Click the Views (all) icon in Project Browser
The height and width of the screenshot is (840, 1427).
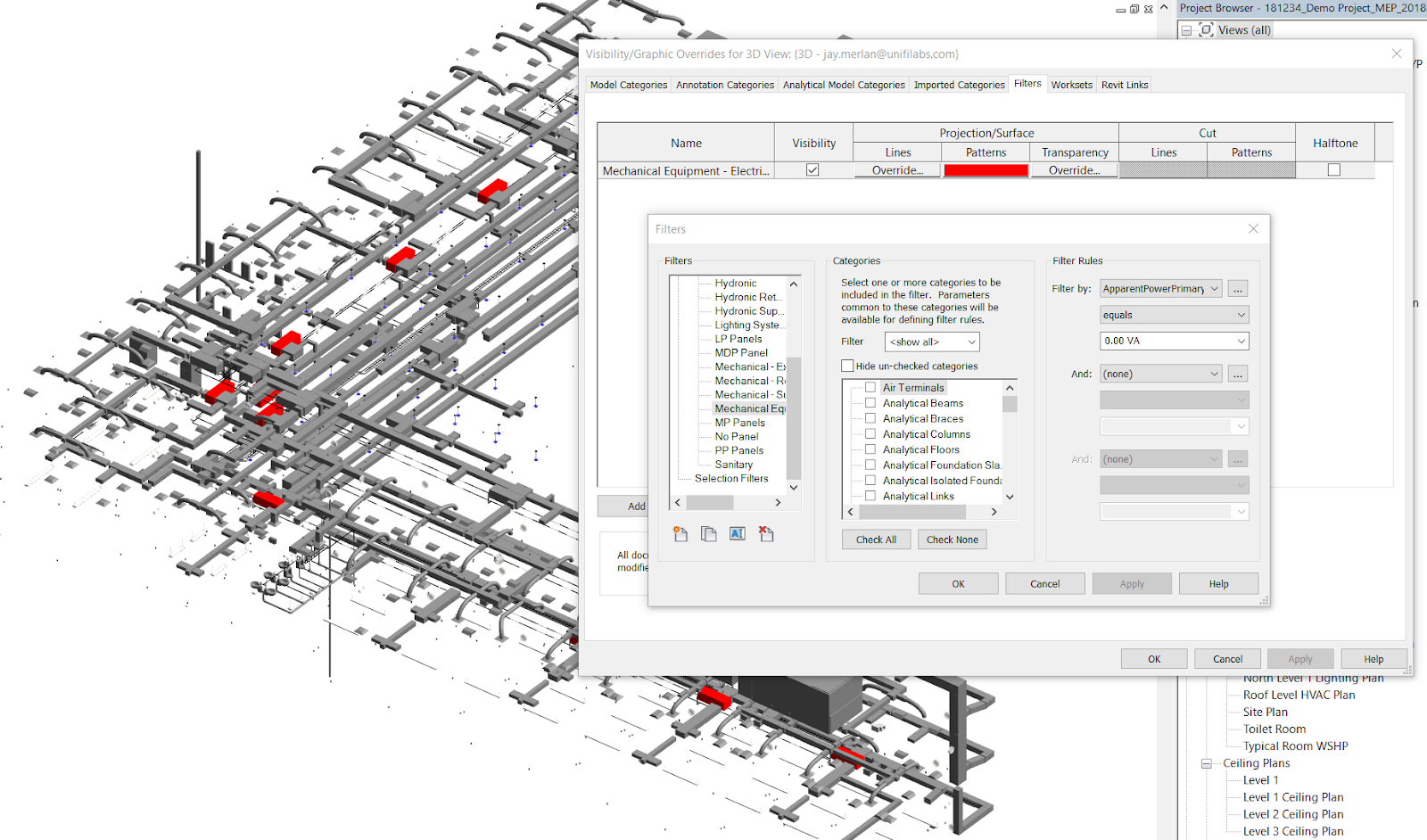1206,29
